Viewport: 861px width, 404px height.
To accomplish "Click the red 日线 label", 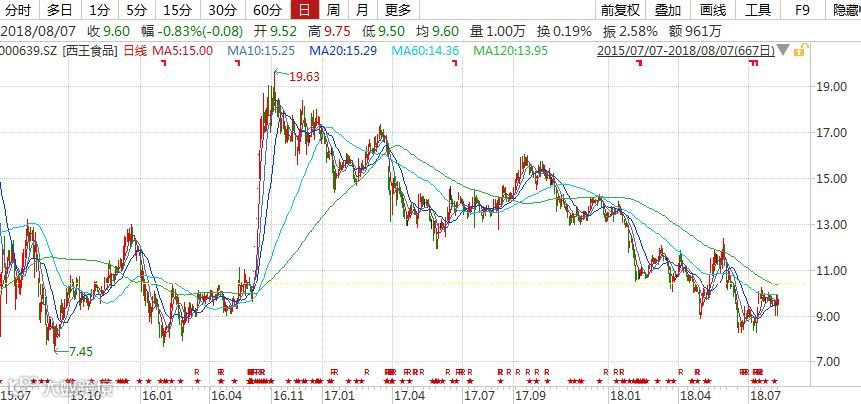I will (x=135, y=51).
